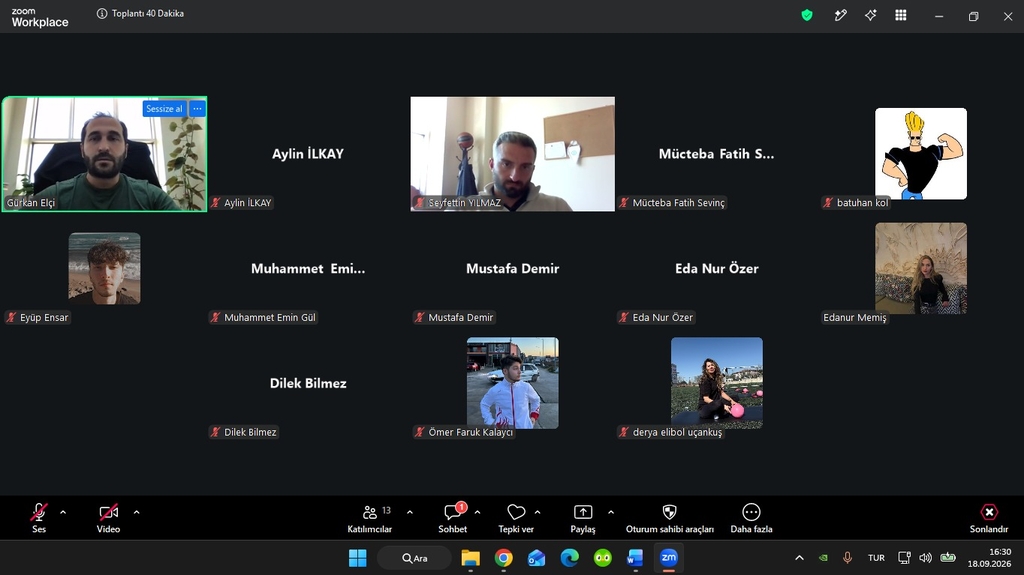Click Sessize al on Gürkan Elçi's video
Image resolution: width=1024 pixels, height=575 pixels.
[164, 108]
